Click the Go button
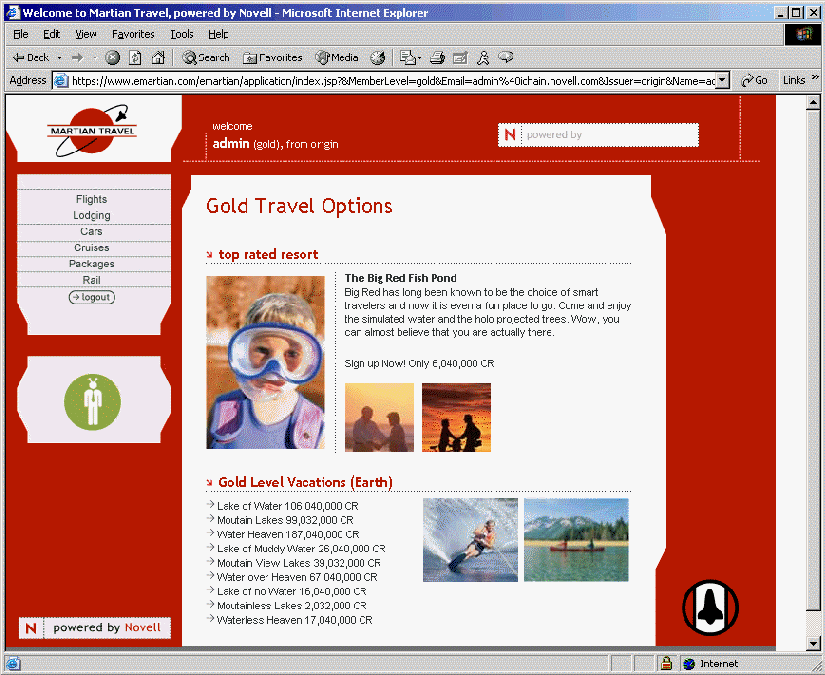The image size is (825, 675). coord(753,80)
